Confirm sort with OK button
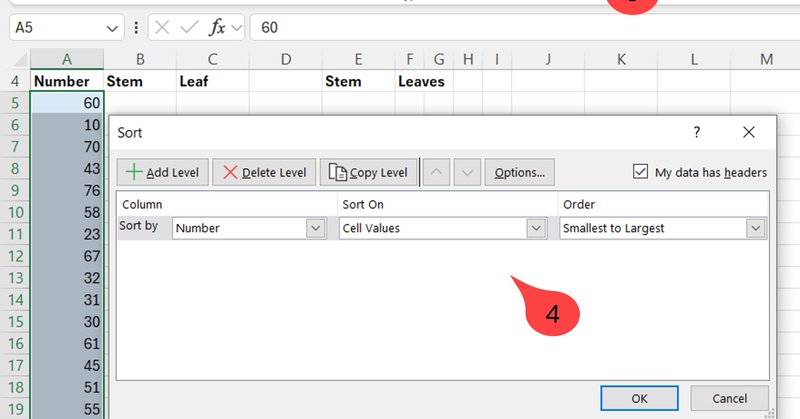This screenshot has width=800, height=419. click(x=639, y=398)
